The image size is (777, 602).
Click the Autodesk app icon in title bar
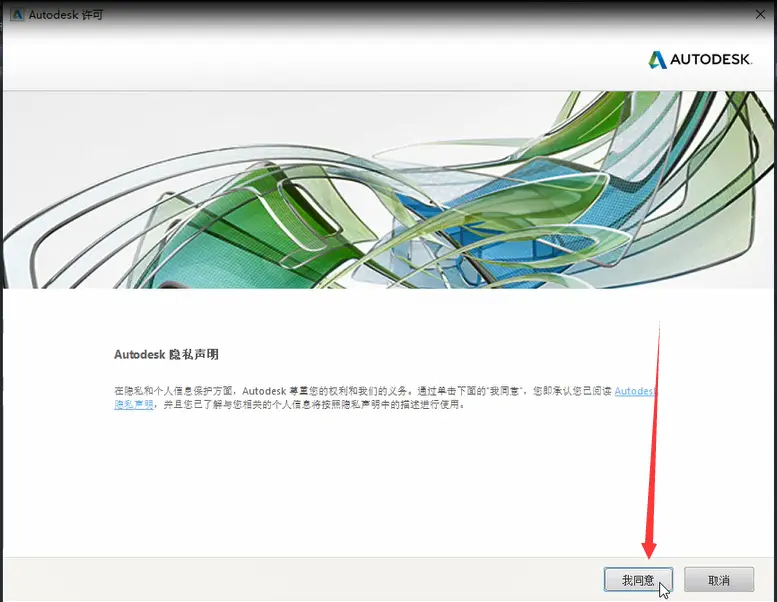click(17, 14)
